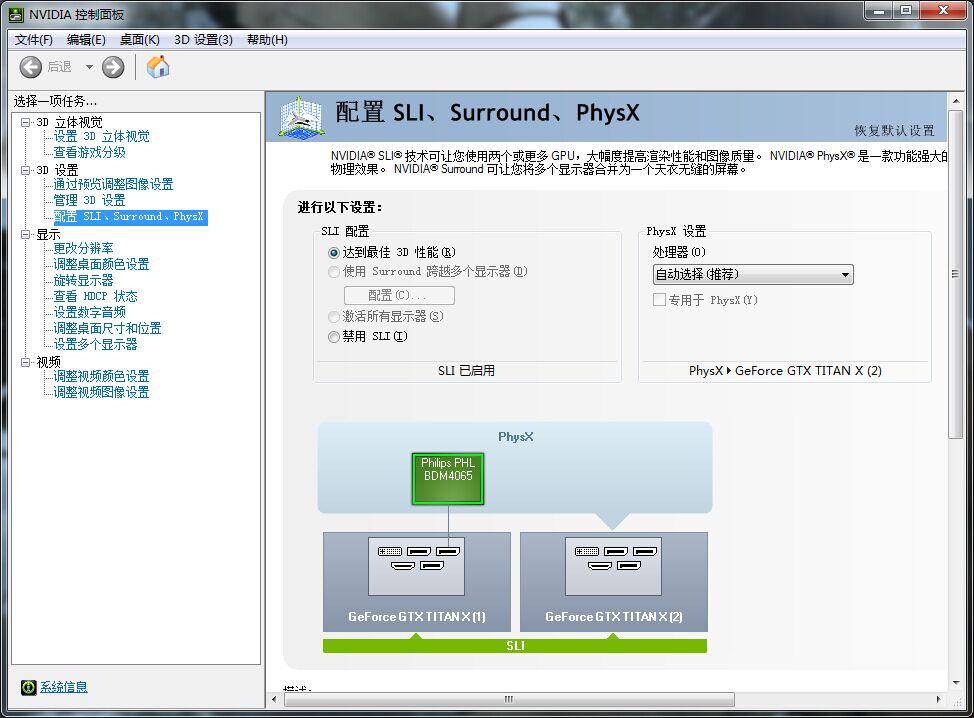This screenshot has height=718, width=974.
Task: Open the 编辑(E) menu
Action: [86, 40]
